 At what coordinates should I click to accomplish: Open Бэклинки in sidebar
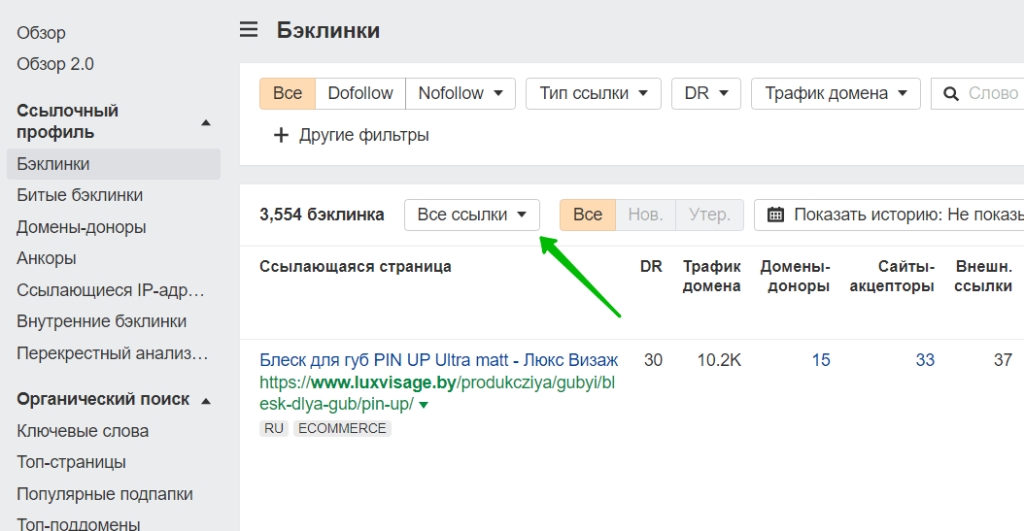click(x=114, y=164)
